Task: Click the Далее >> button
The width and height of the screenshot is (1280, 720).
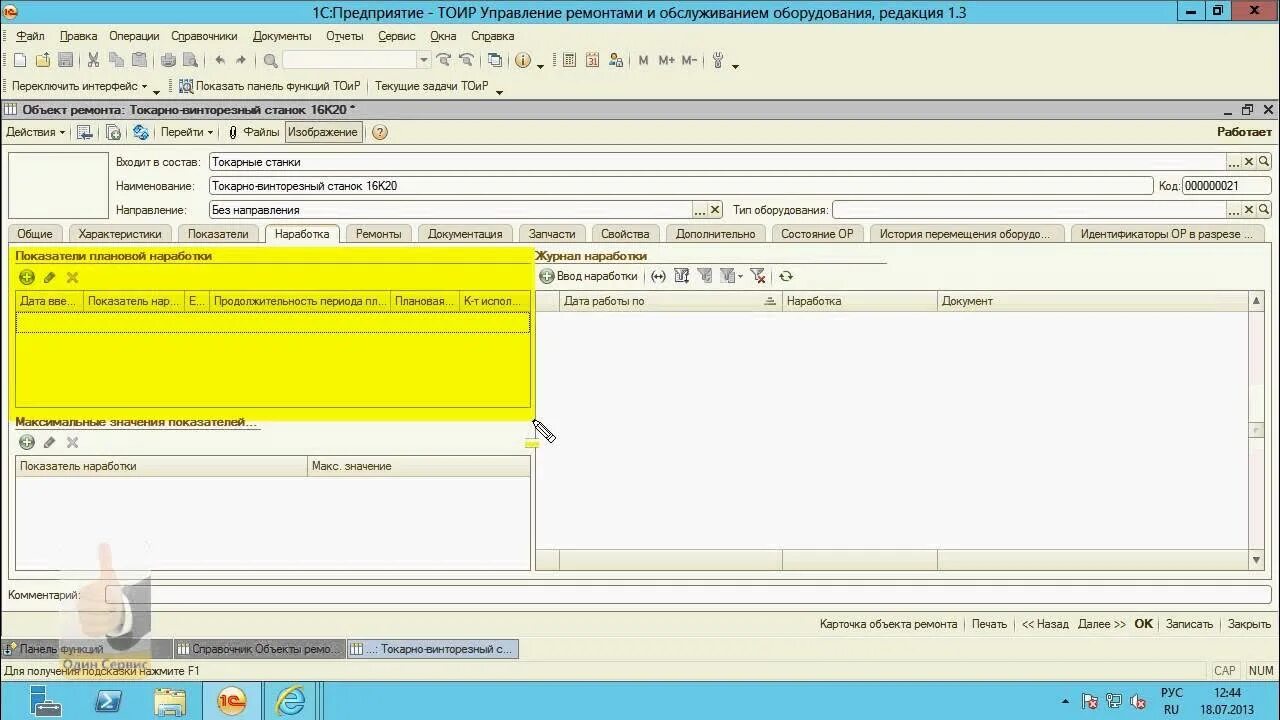Action: (1101, 623)
